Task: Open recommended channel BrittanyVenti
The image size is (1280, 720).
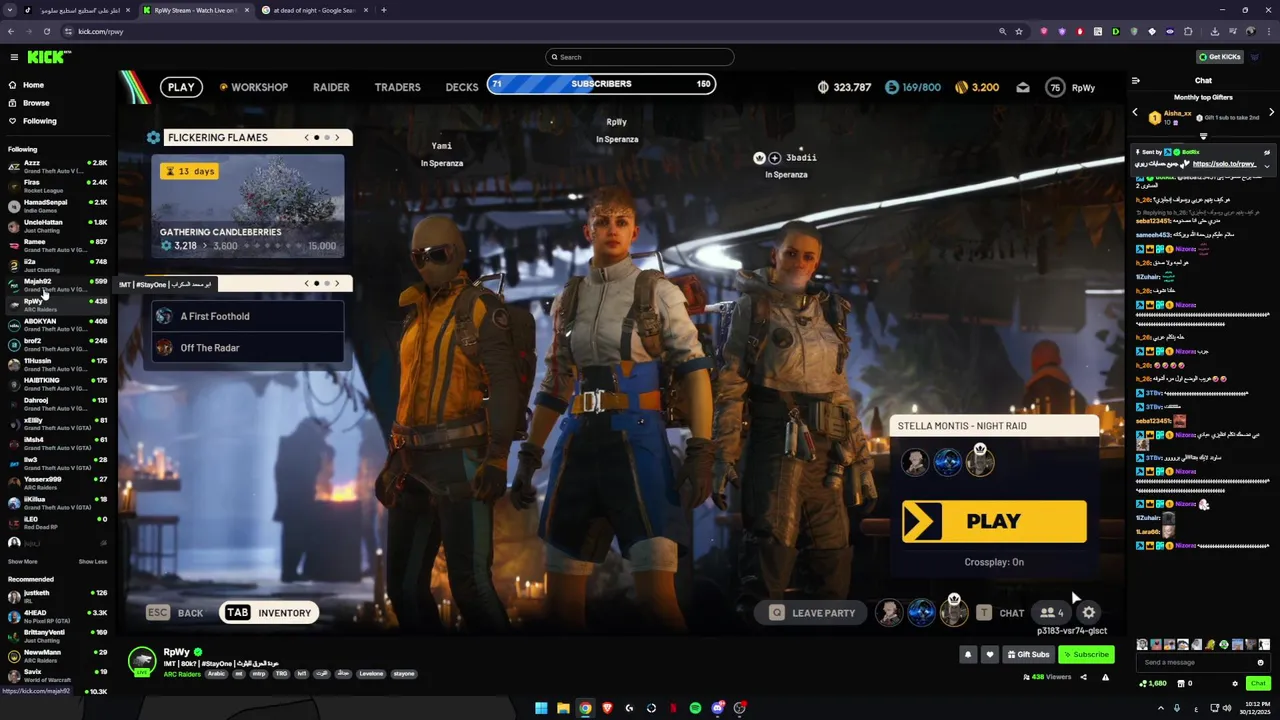Action: [x=59, y=636]
